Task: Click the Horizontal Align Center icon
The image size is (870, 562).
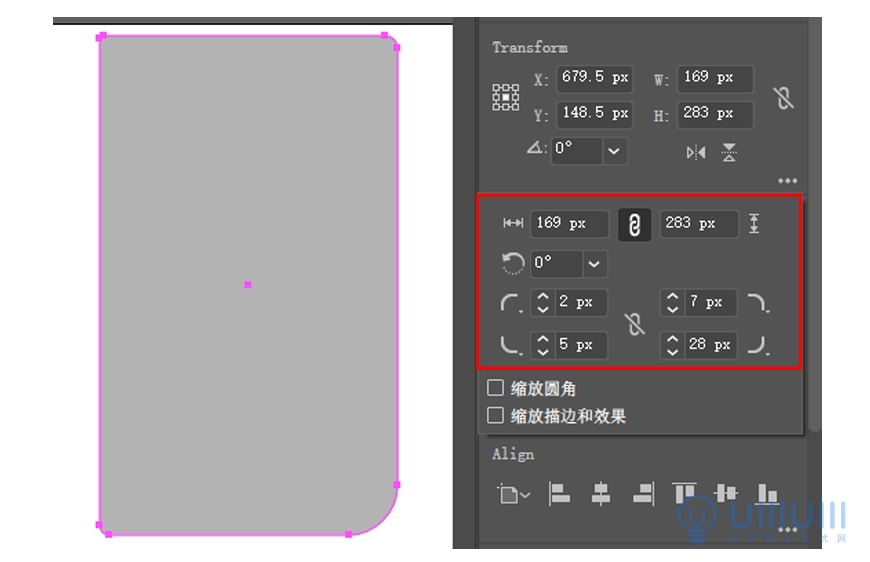Action: [x=601, y=493]
